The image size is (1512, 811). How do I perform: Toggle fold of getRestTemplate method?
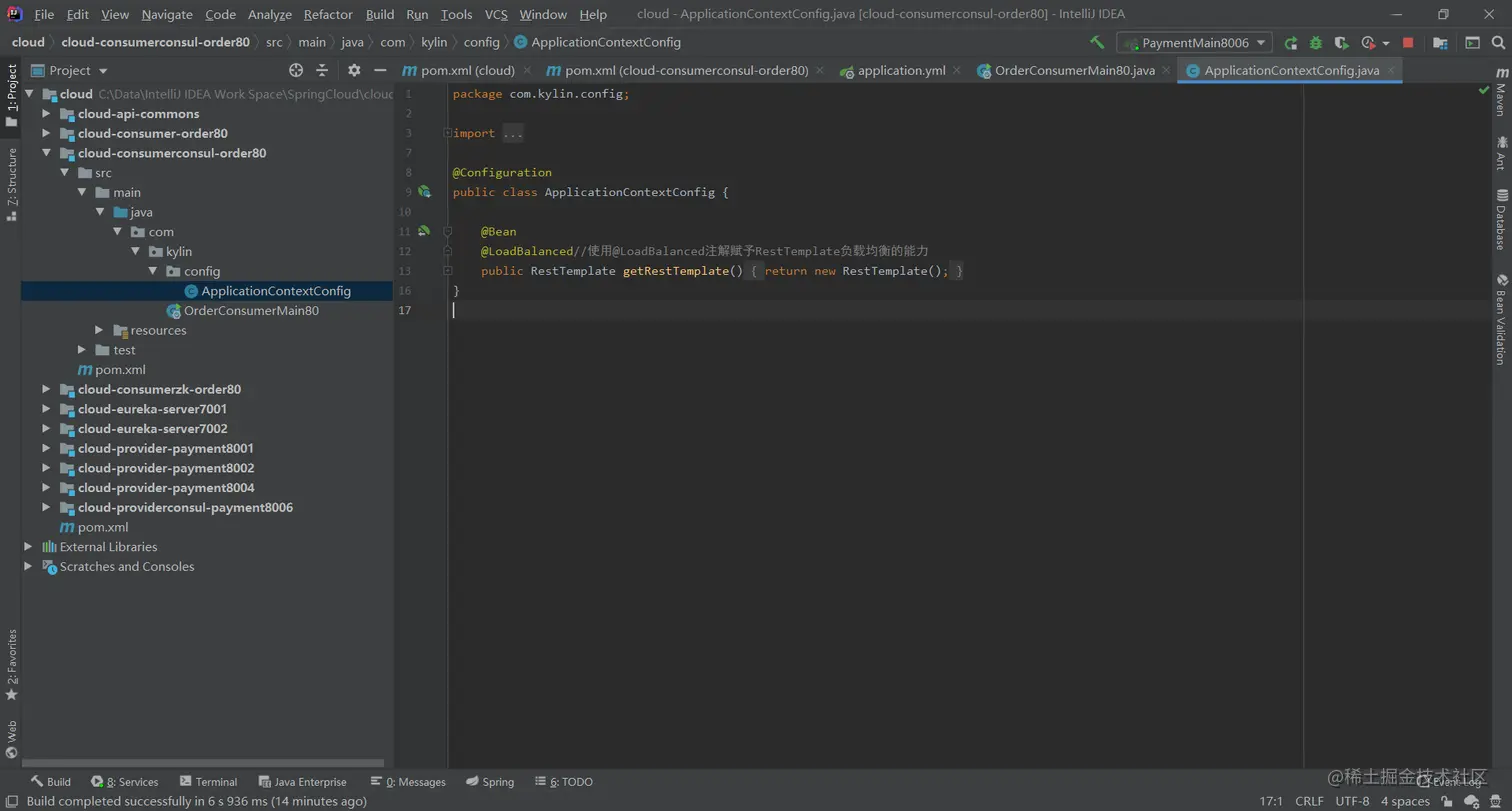click(x=447, y=271)
